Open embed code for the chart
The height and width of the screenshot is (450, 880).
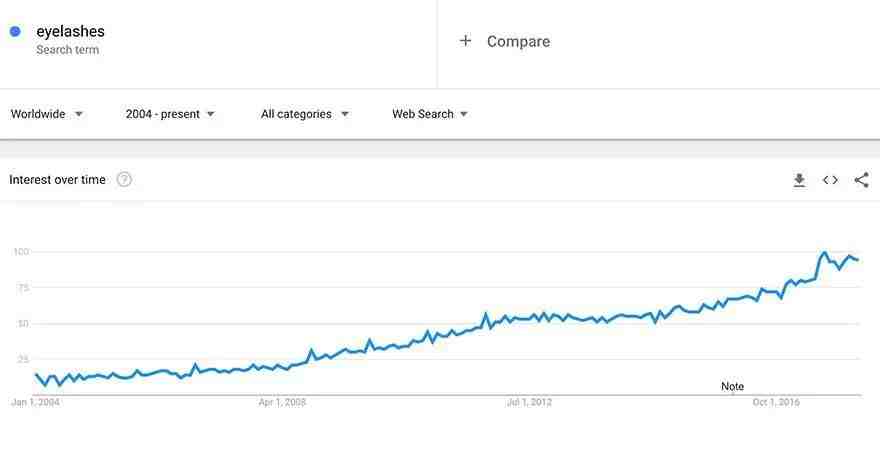pos(830,180)
